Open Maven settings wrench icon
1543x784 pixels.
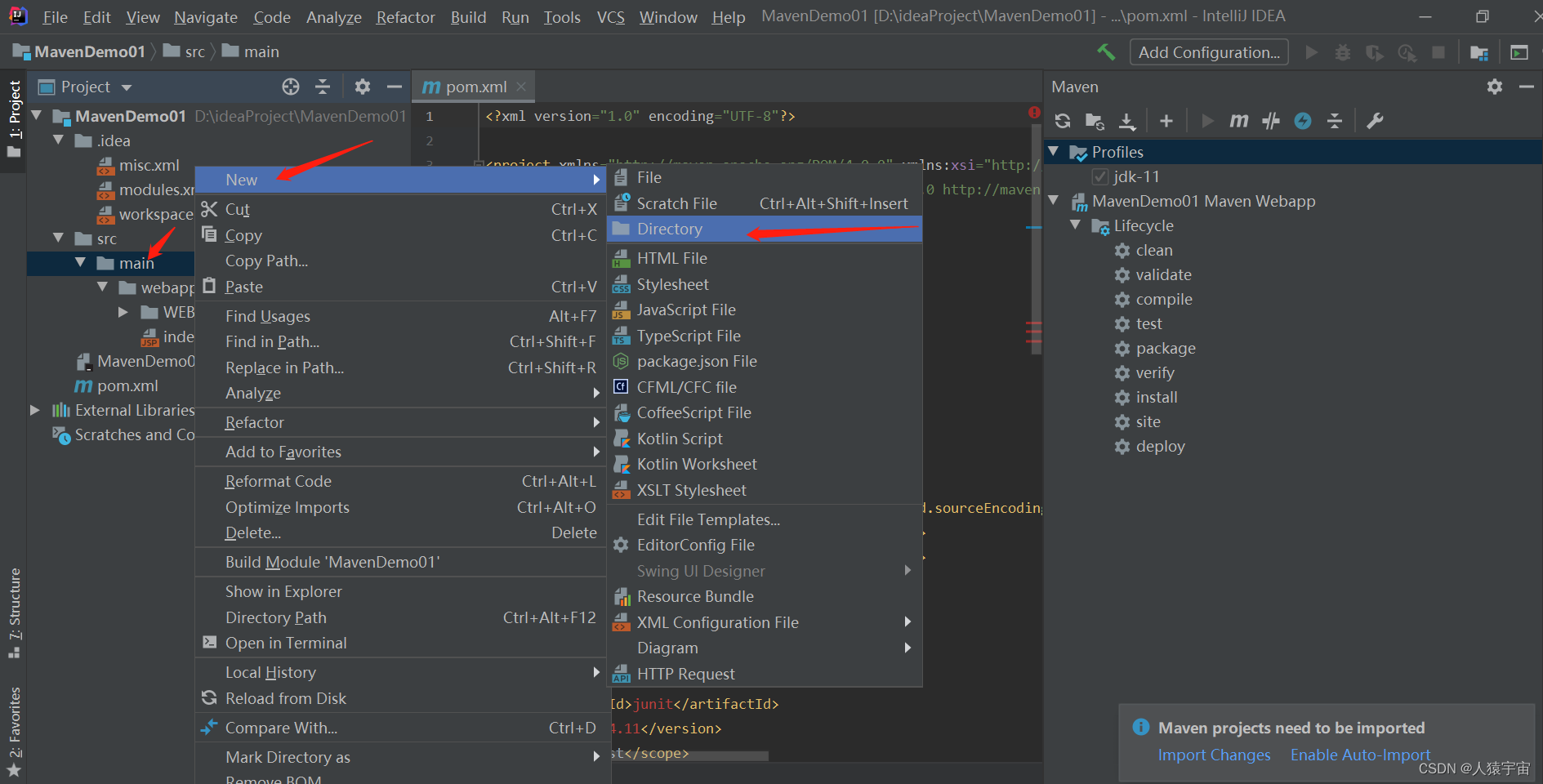1375,121
